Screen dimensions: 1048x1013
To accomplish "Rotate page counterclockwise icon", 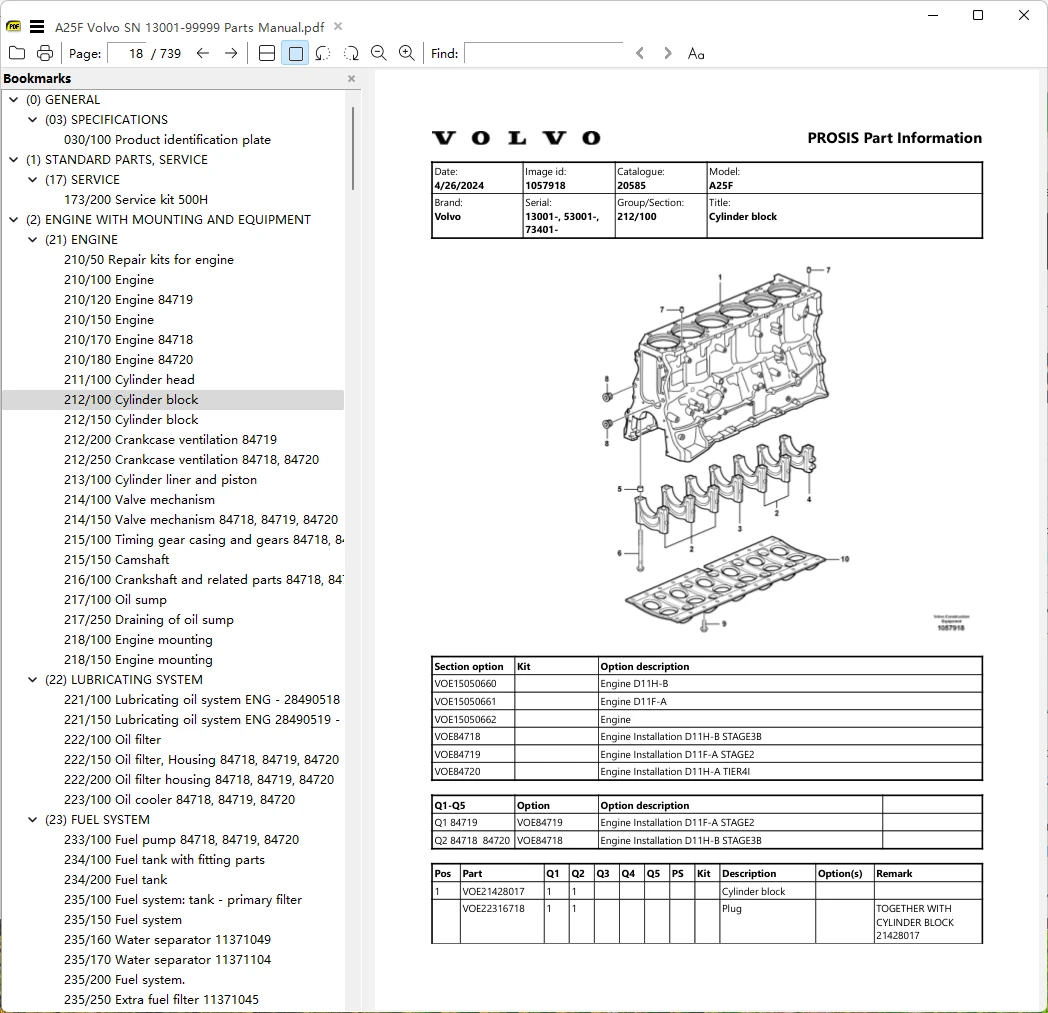I will (323, 53).
